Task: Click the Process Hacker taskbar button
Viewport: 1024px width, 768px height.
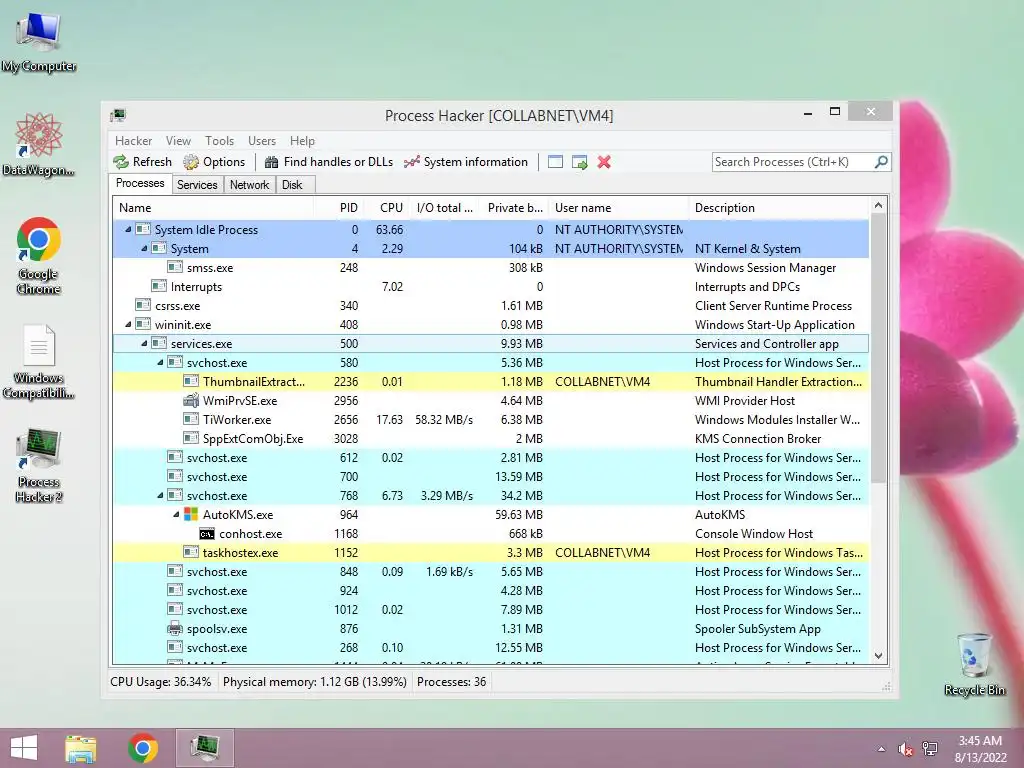Action: [205, 748]
